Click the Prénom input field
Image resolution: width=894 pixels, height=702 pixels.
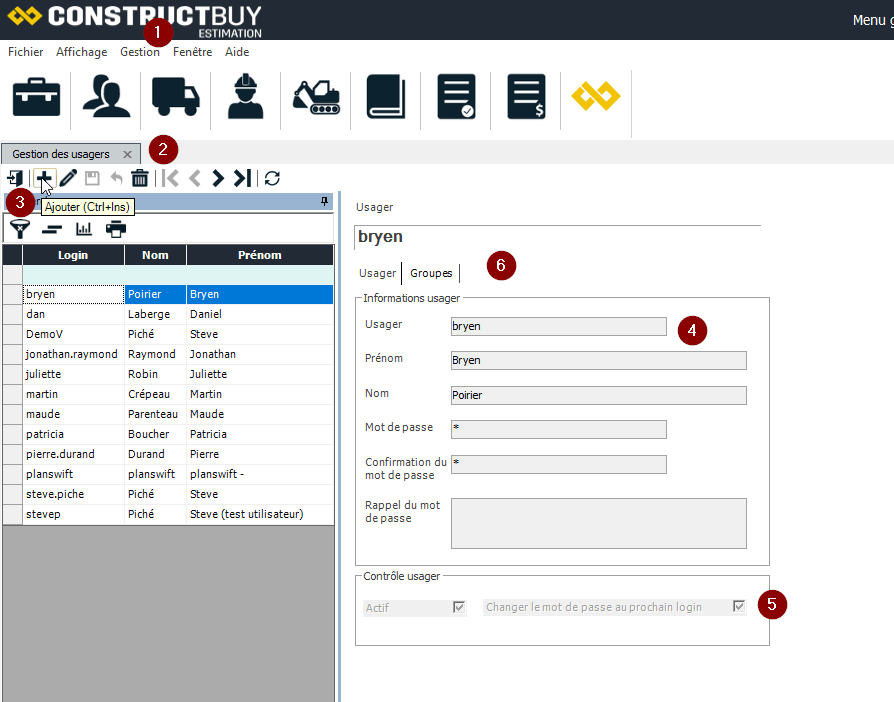598,360
